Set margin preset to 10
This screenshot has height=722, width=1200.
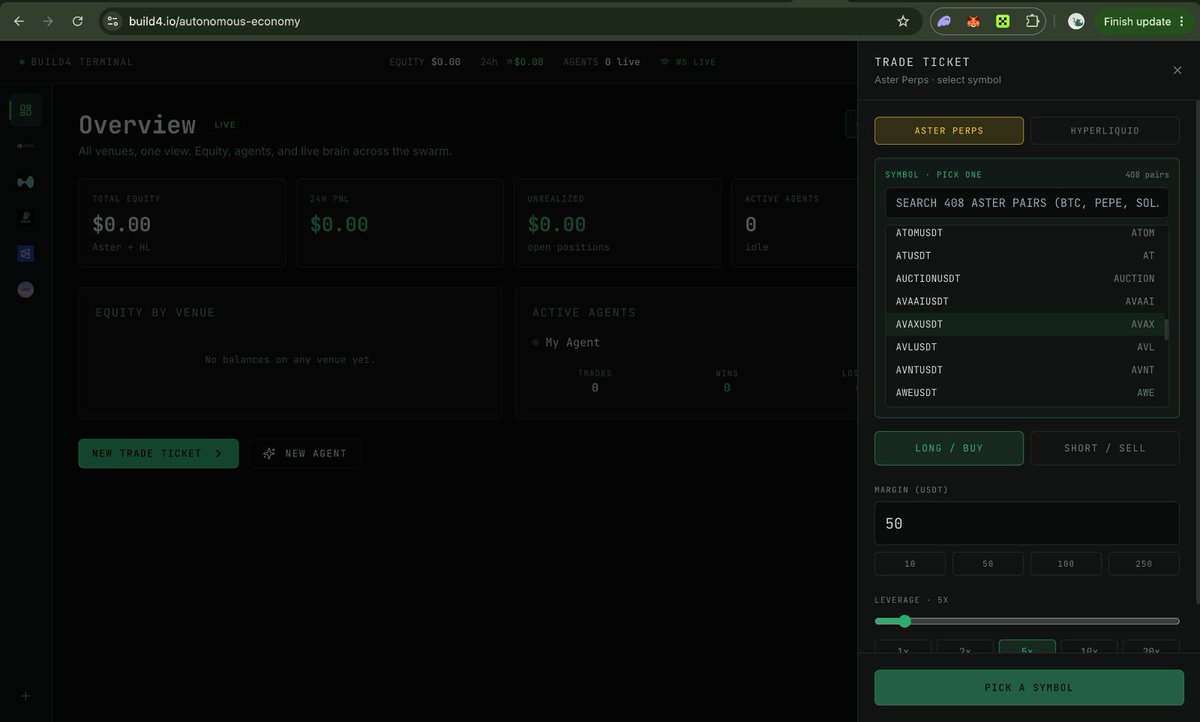click(x=910, y=564)
